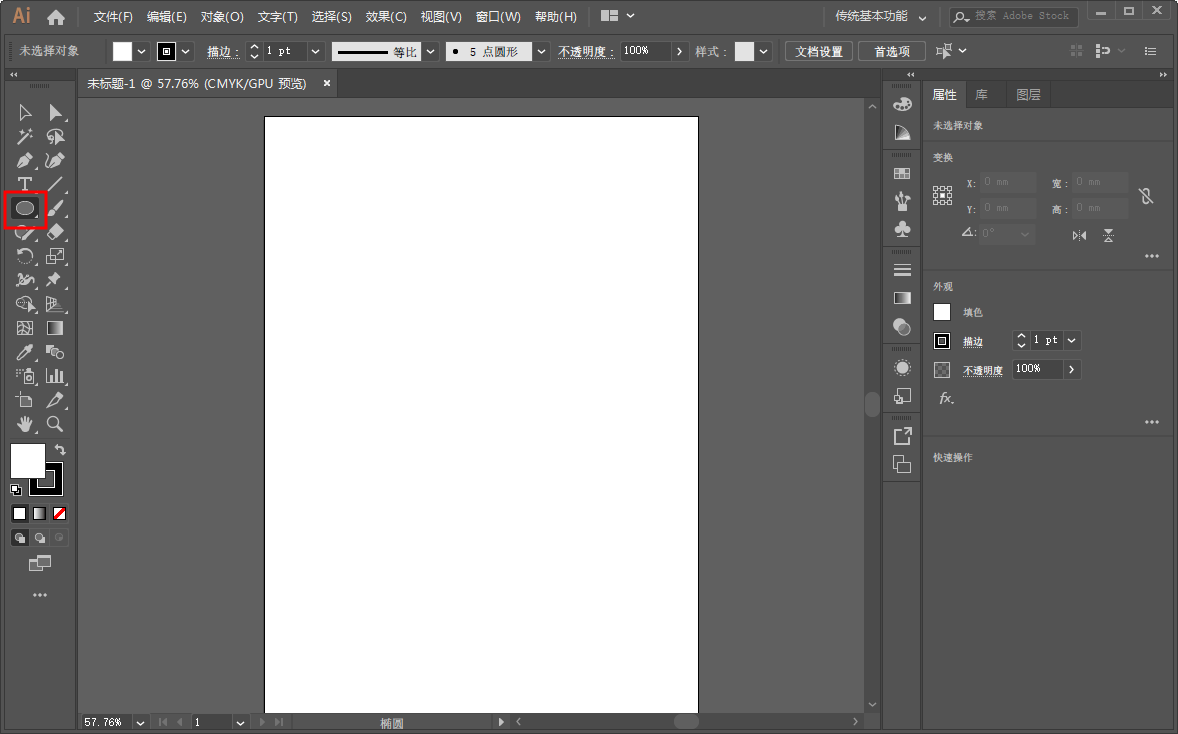Viewport: 1178px width, 734px height.
Task: Open graphic style 样式 dropdown
Action: [763, 51]
